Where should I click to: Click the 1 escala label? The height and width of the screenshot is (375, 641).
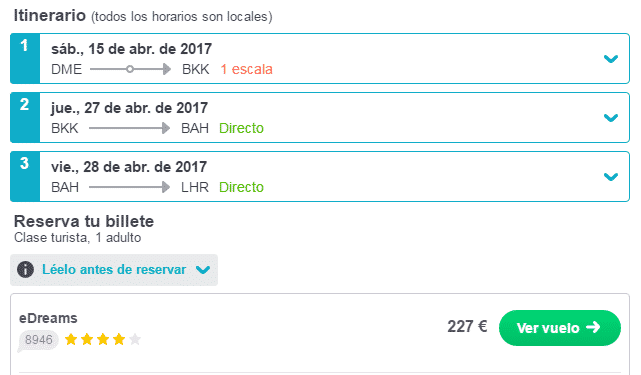[x=247, y=69]
